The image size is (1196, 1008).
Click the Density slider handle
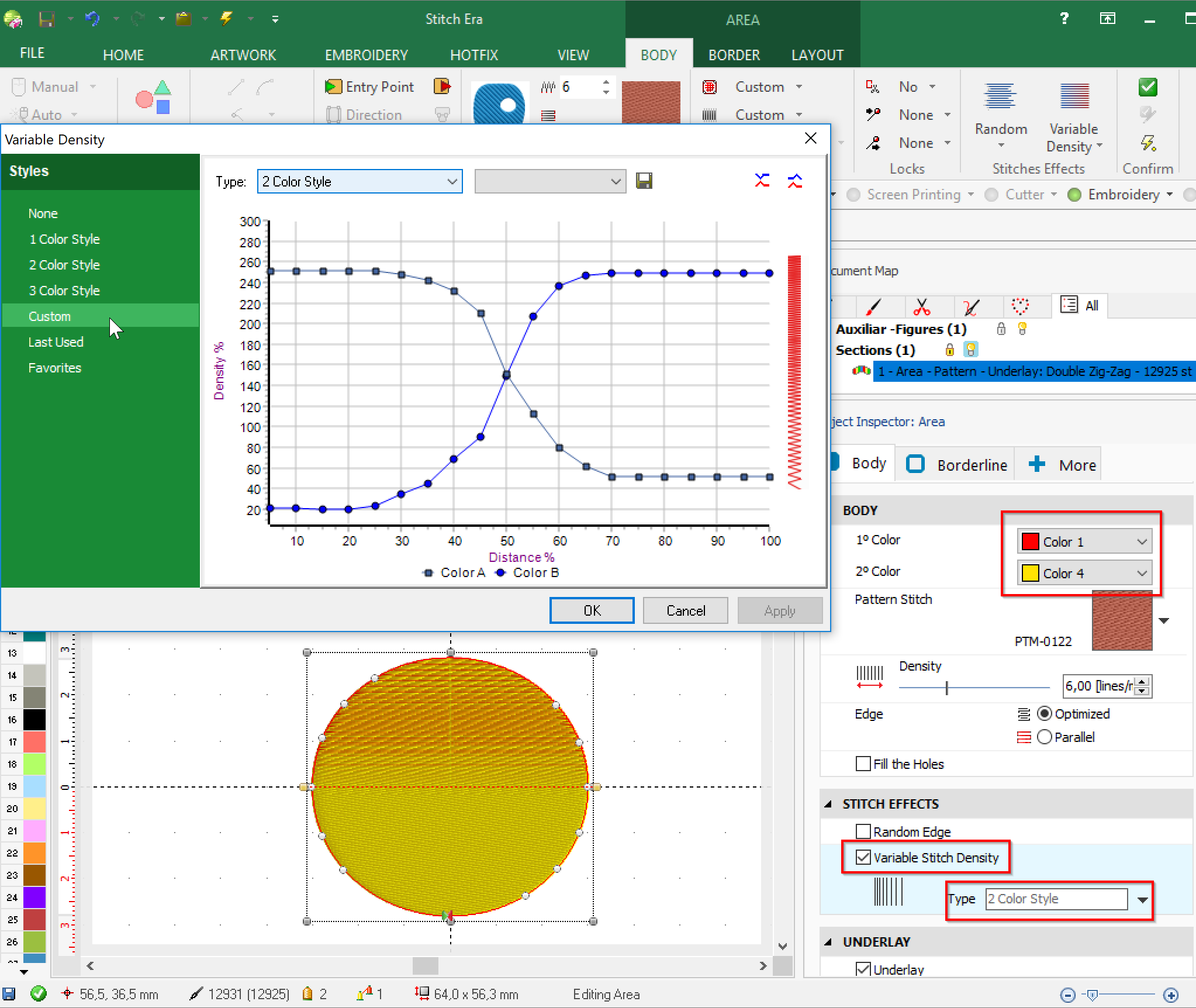[x=946, y=688]
